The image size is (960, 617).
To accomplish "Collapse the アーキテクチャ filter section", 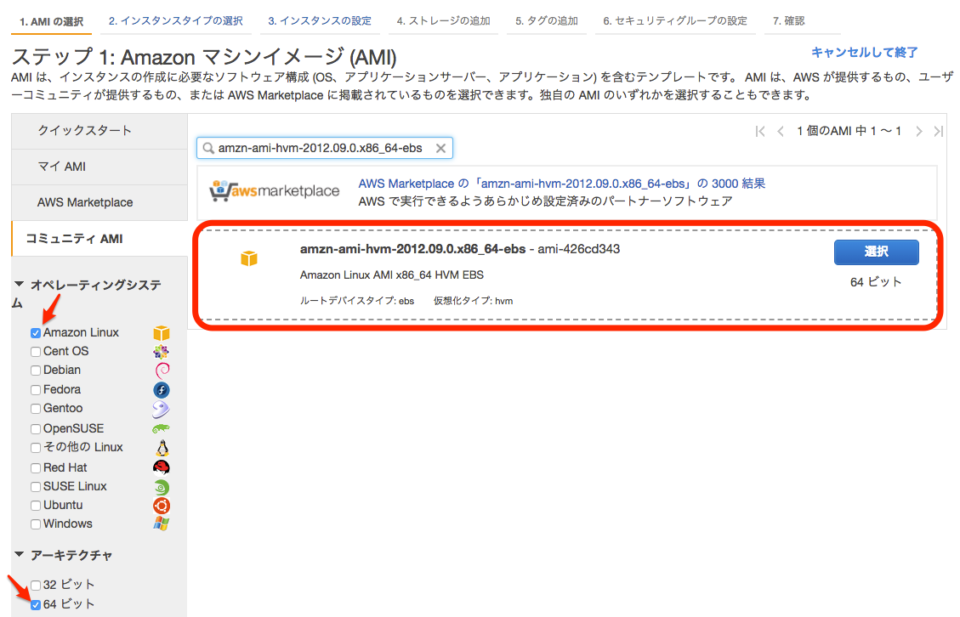I will click(19, 555).
